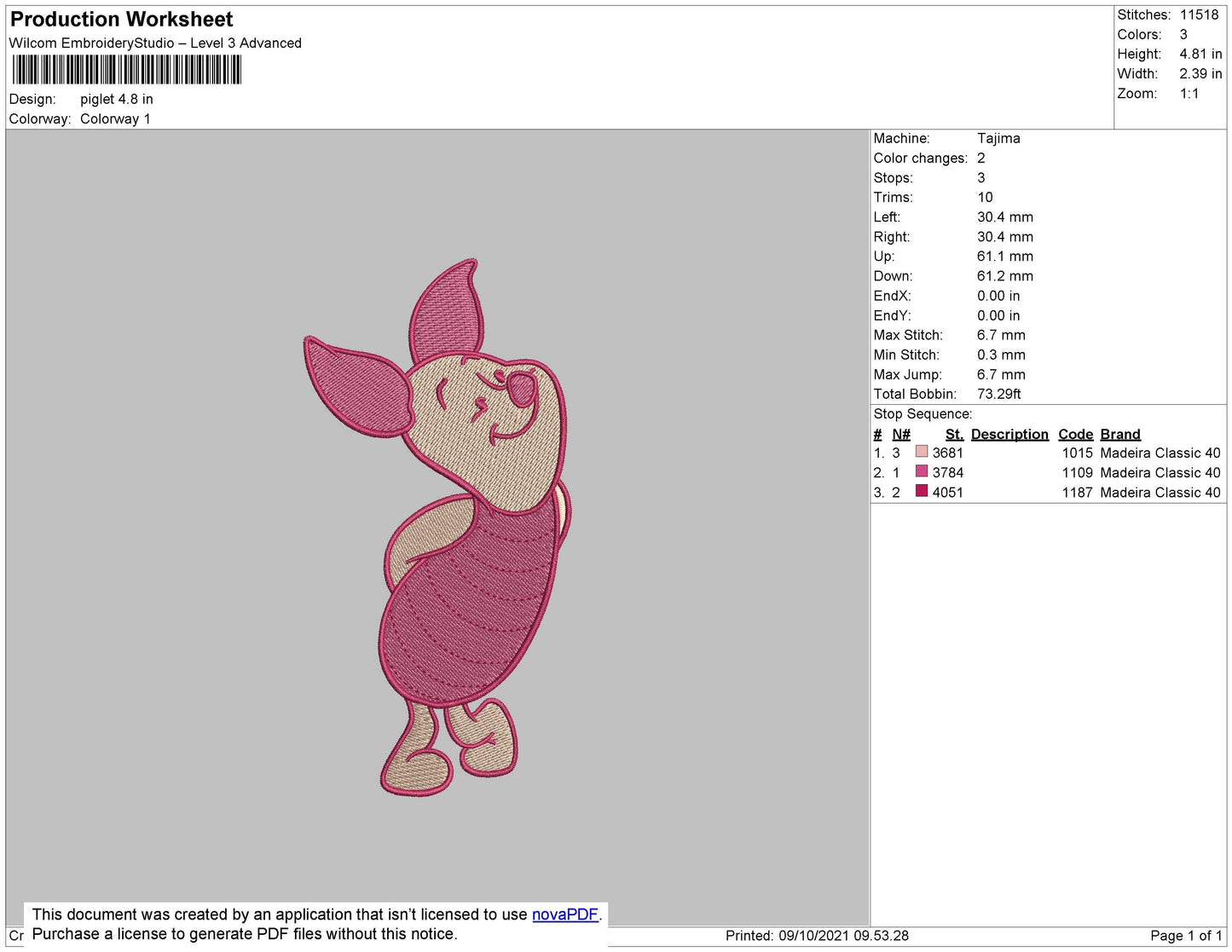Click the barcode under the worksheet title
The image size is (1232, 952).
pos(126,70)
